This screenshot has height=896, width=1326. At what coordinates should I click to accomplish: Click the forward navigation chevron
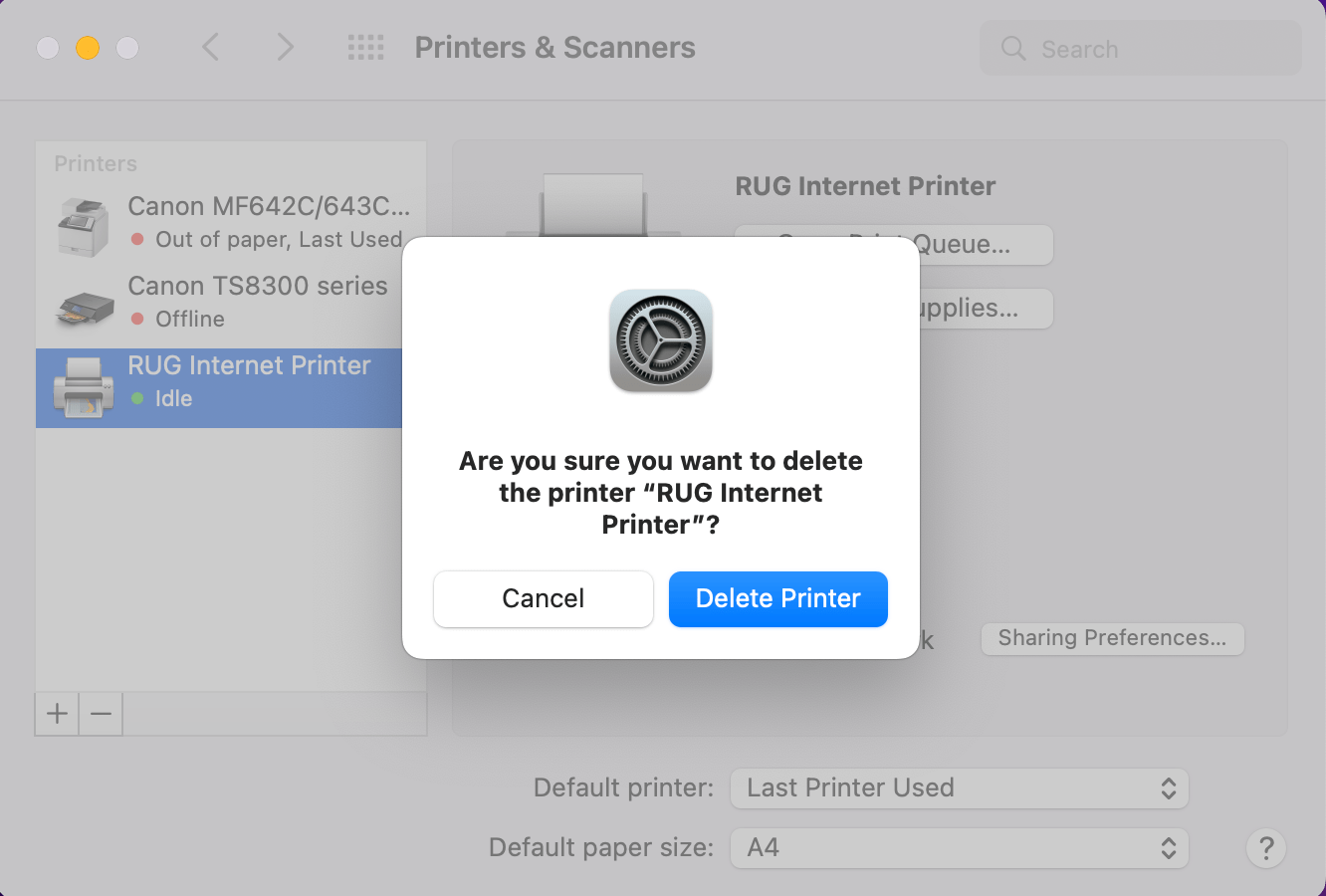pos(286,47)
